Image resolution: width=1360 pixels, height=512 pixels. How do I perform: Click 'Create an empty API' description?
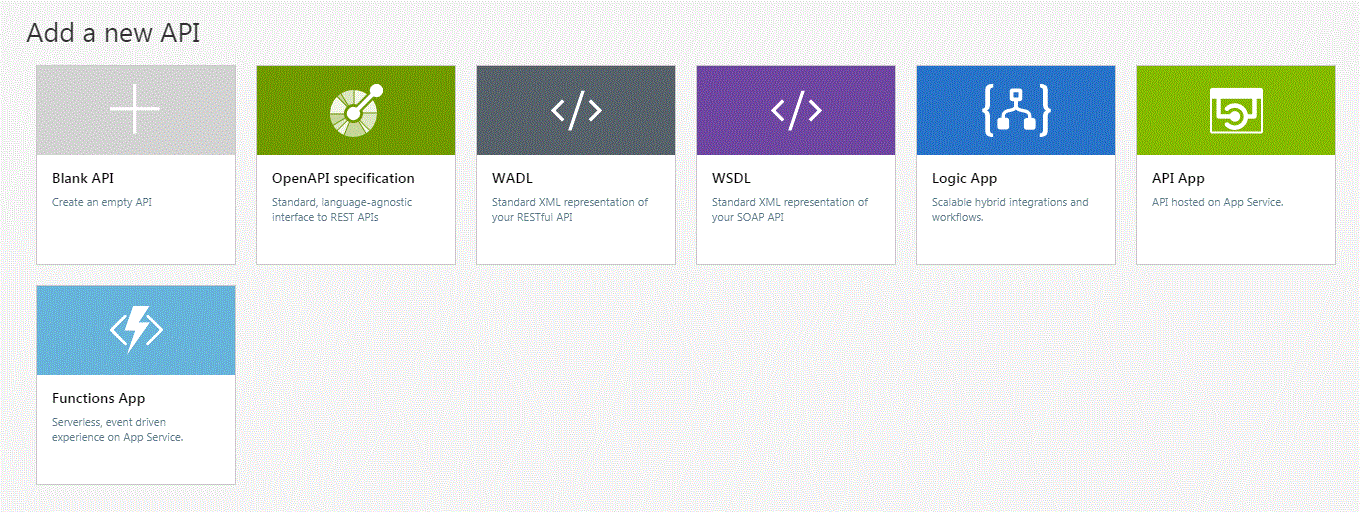[x=102, y=202]
